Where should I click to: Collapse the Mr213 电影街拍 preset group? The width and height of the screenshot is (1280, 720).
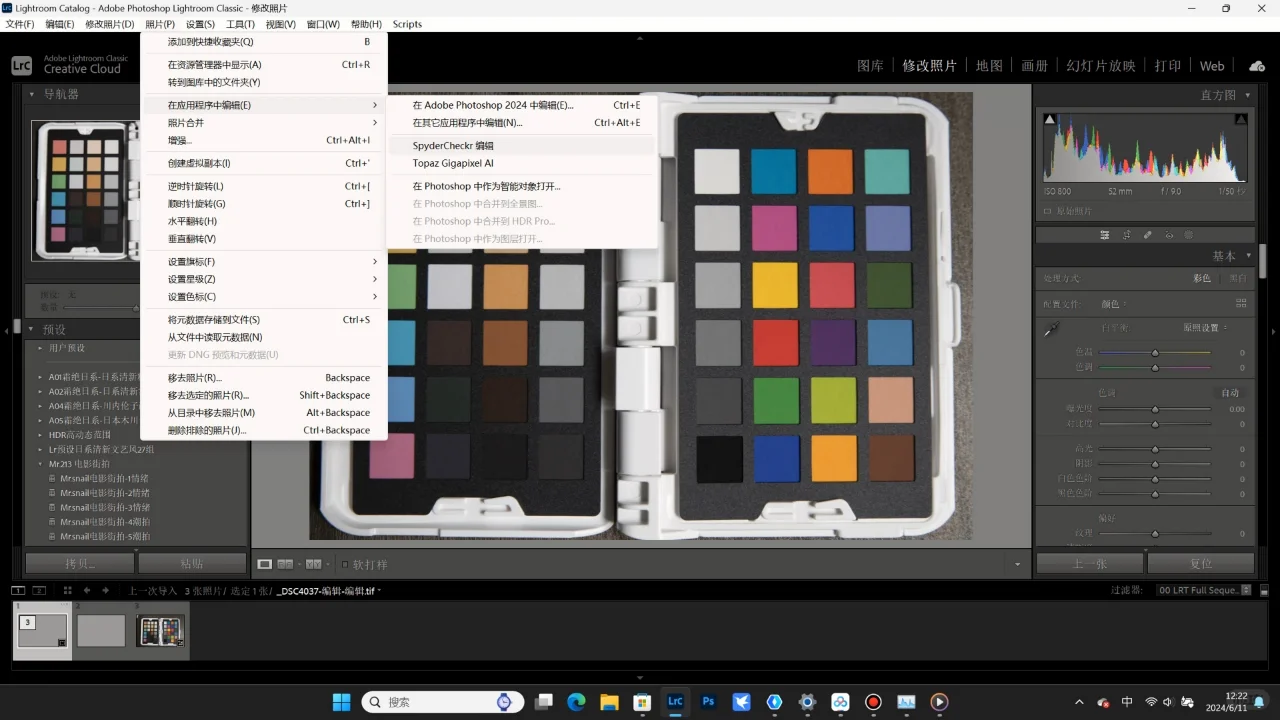(x=41, y=464)
